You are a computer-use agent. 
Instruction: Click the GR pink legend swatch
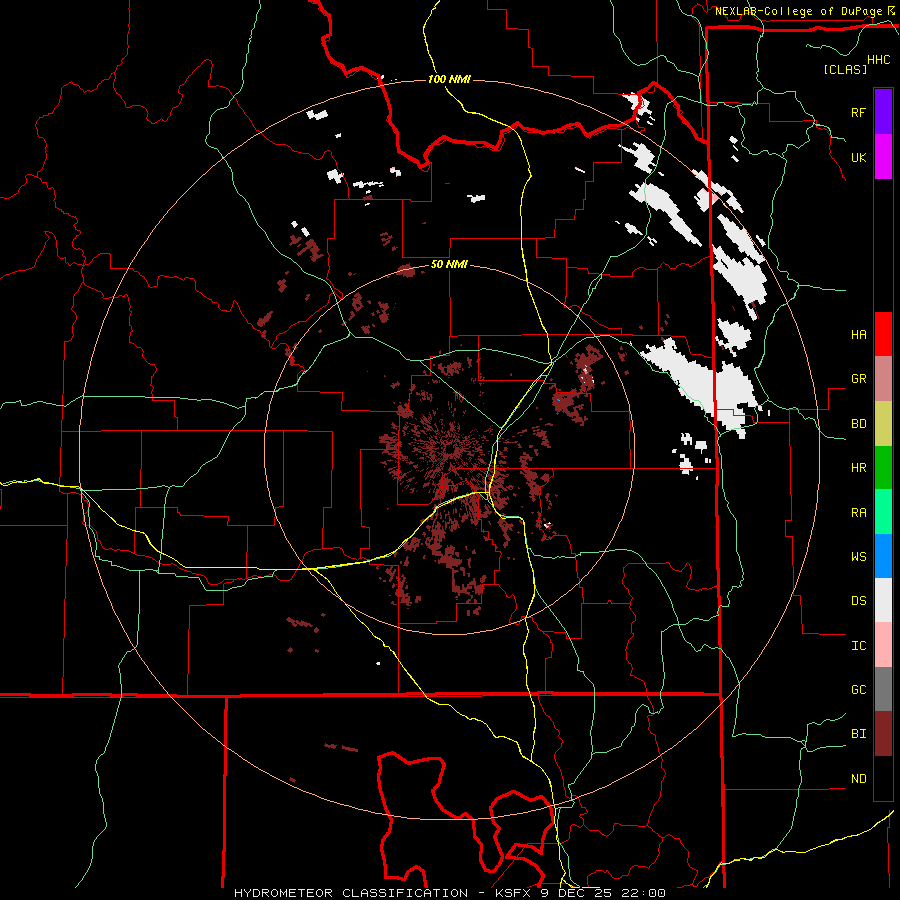[x=883, y=379]
